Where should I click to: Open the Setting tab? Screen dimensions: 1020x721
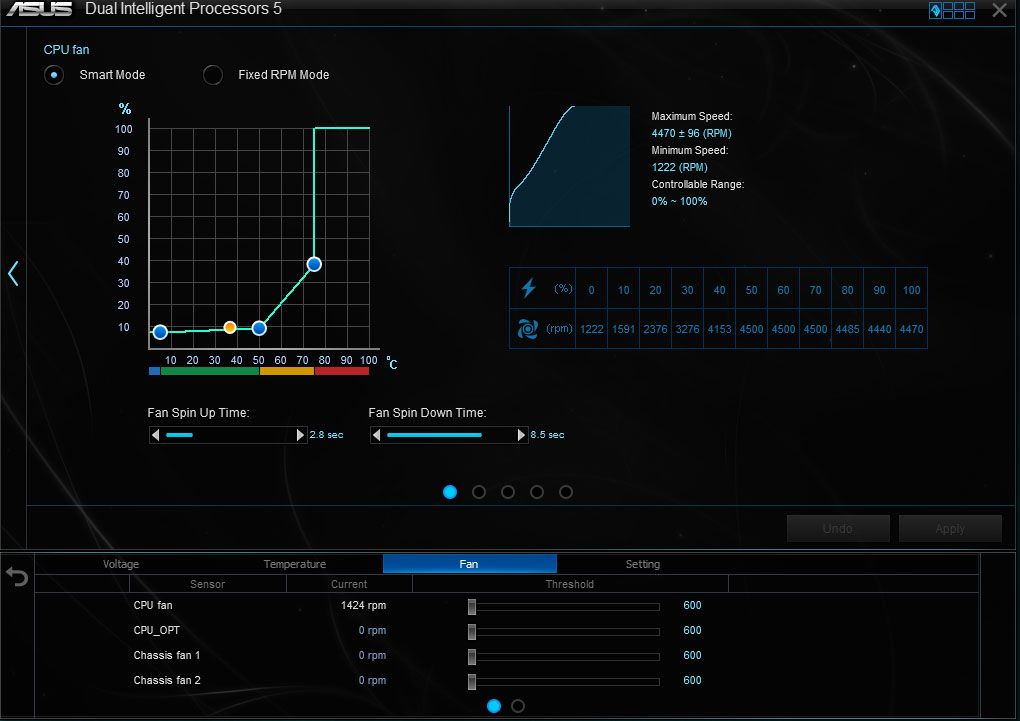pos(643,564)
